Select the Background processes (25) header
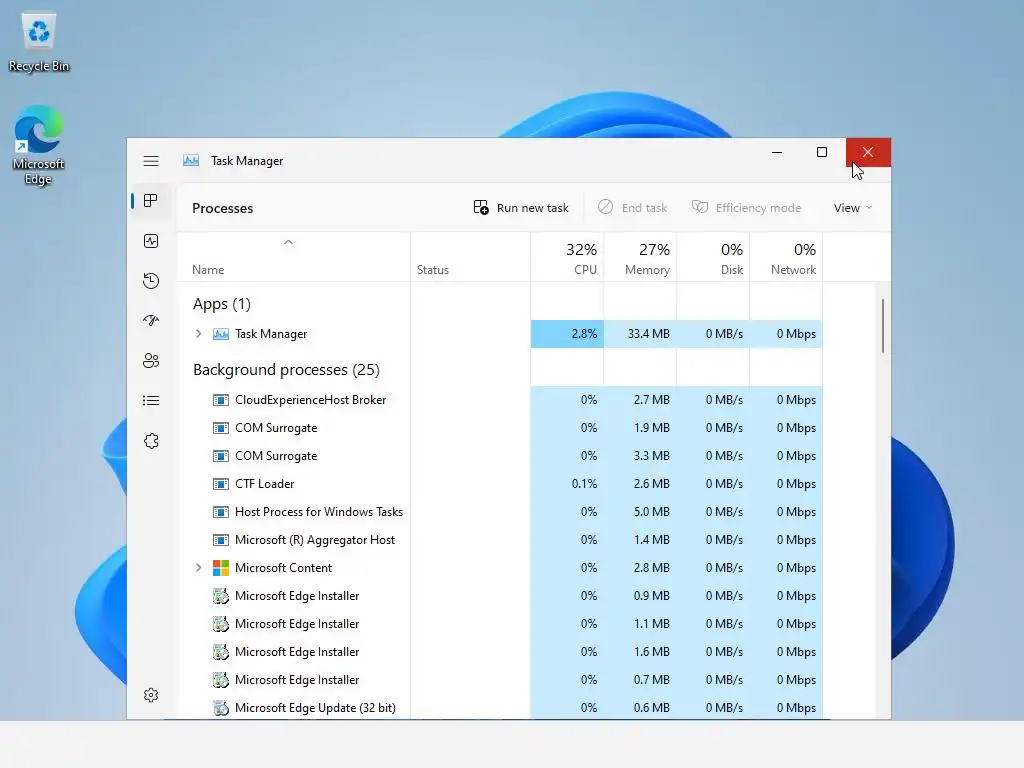The height and width of the screenshot is (768, 1024). pos(286,370)
